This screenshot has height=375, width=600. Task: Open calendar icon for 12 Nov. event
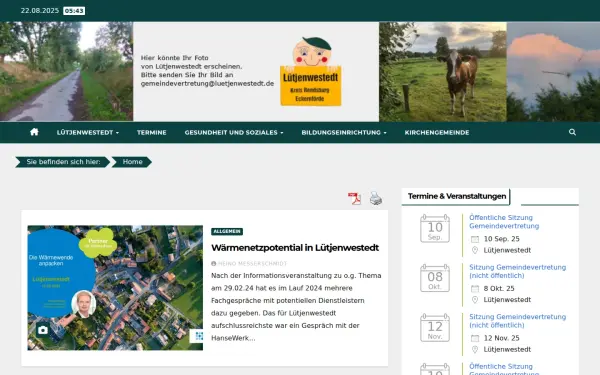click(435, 328)
